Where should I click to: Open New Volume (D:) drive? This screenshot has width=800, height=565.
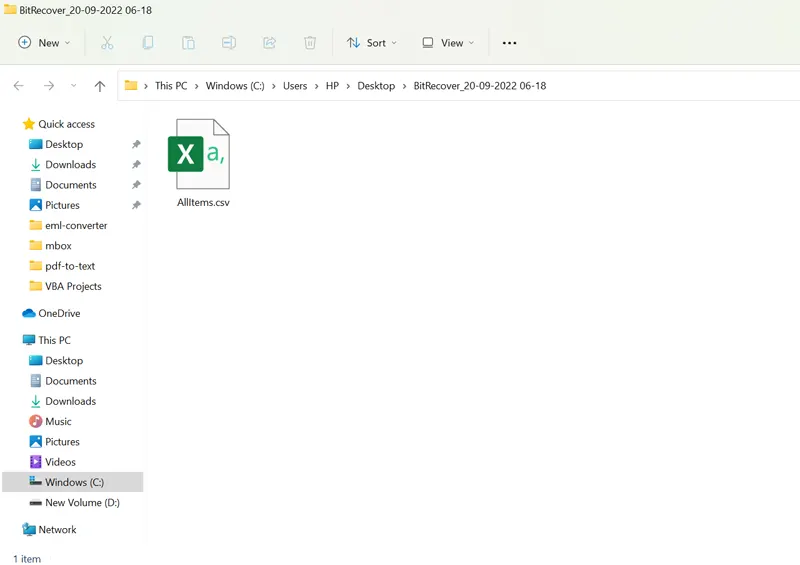pyautogui.click(x=82, y=503)
